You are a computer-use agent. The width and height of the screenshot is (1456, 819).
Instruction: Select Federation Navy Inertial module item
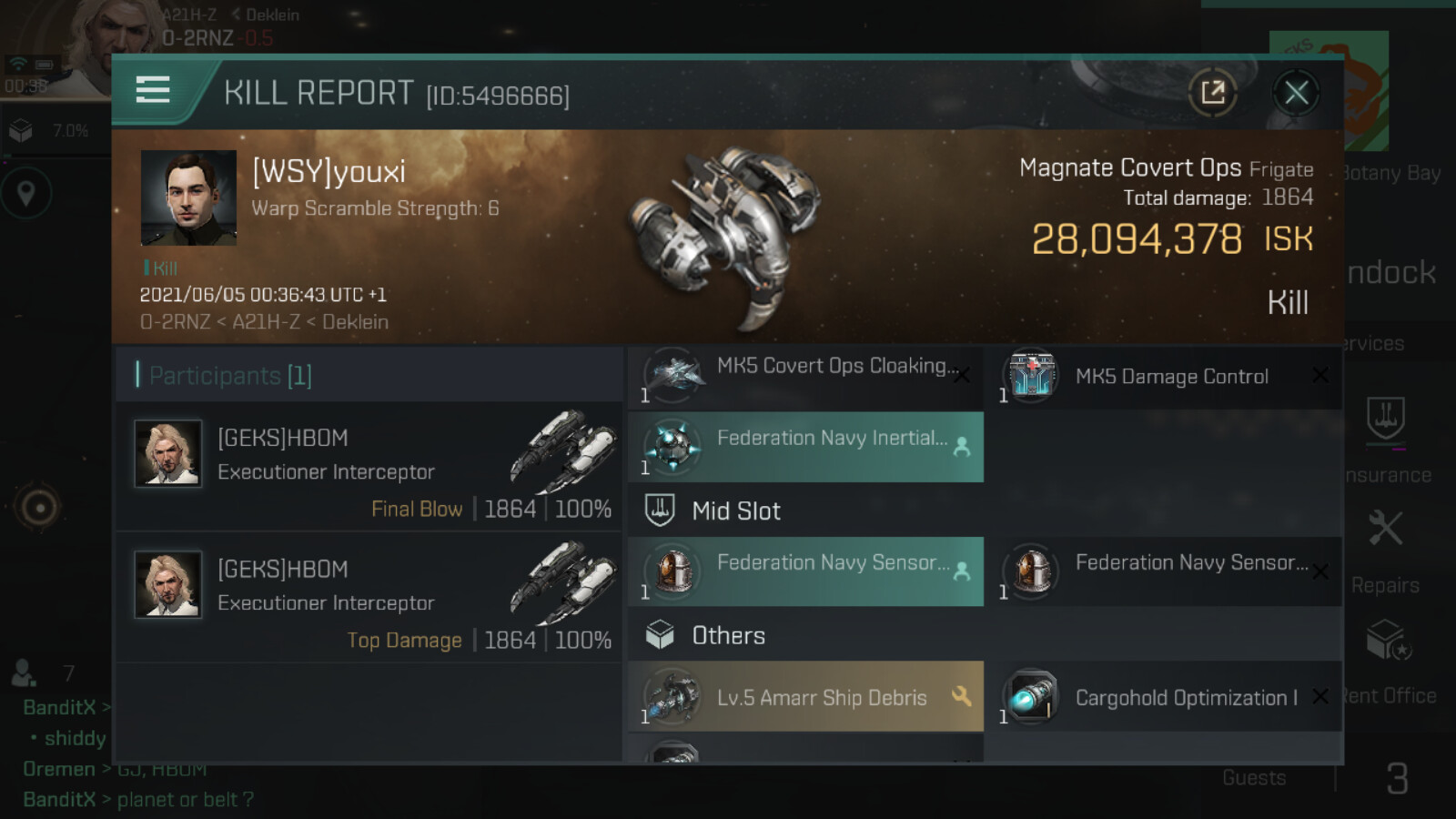pos(805,447)
